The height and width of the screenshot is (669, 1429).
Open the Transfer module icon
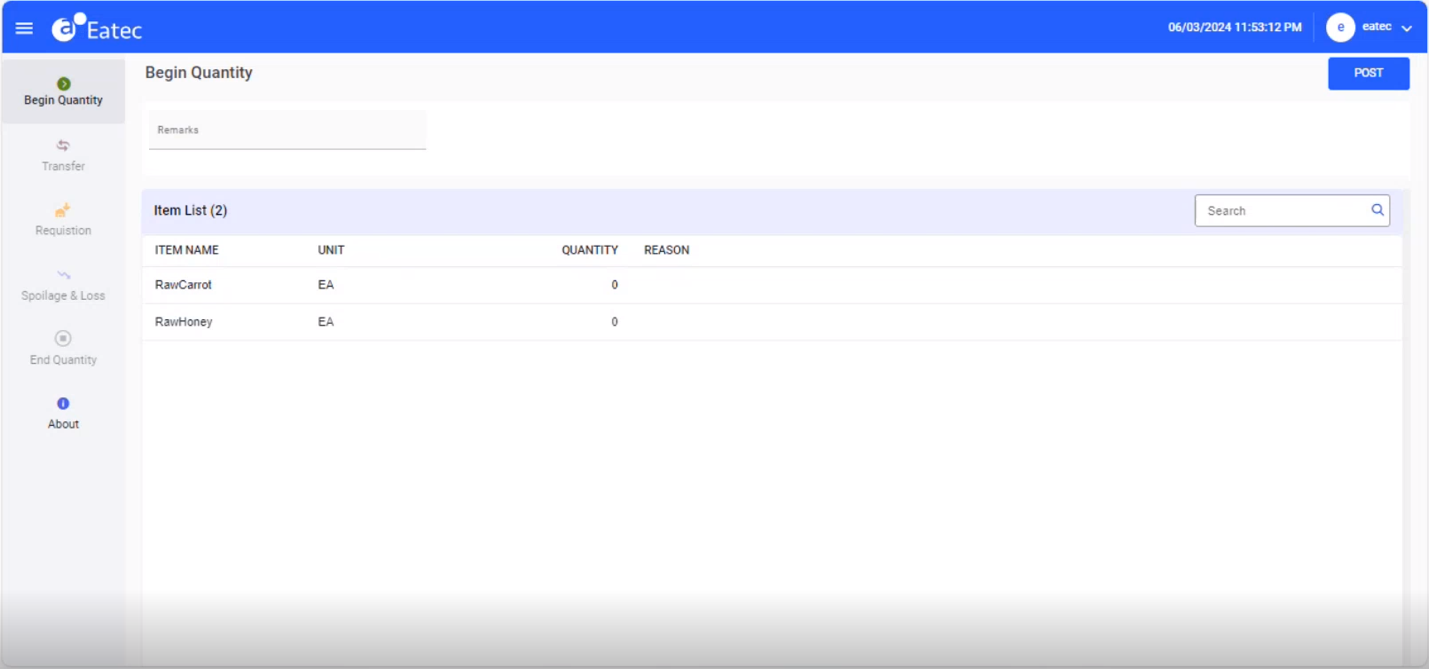pyautogui.click(x=63, y=146)
